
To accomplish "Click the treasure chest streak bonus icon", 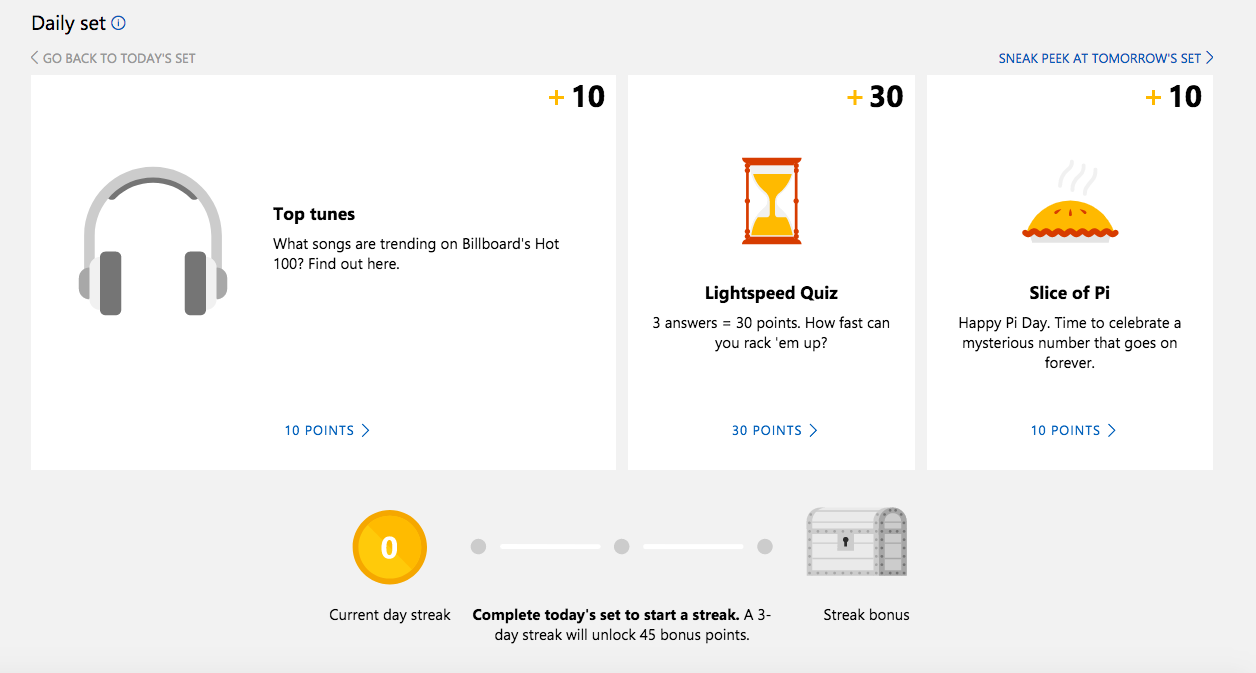I will pos(856,541).
